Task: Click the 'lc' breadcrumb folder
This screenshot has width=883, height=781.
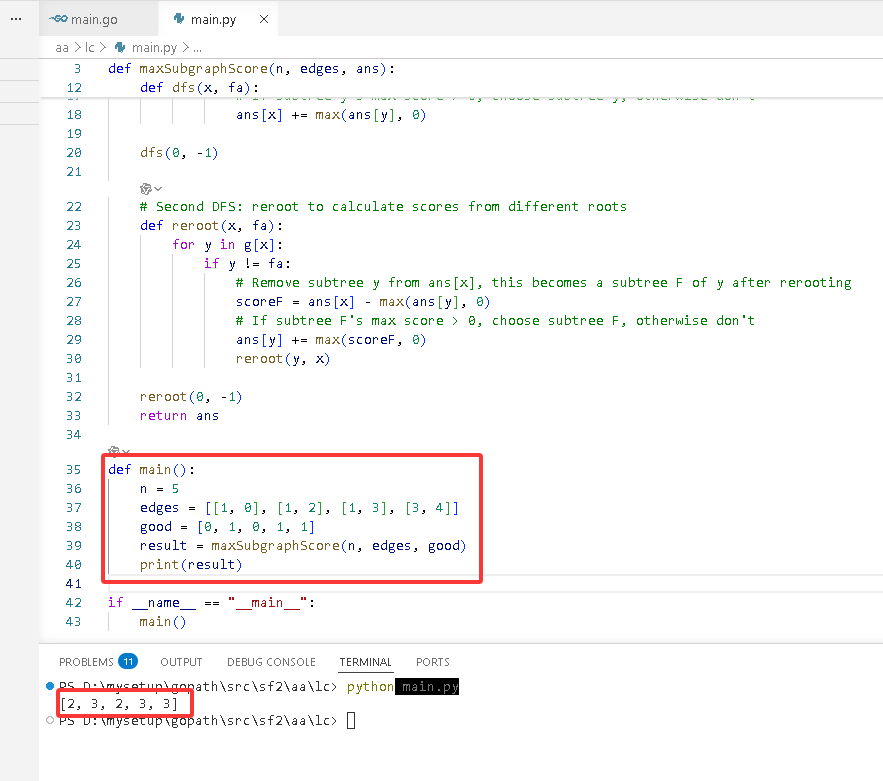Action: pyautogui.click(x=90, y=48)
